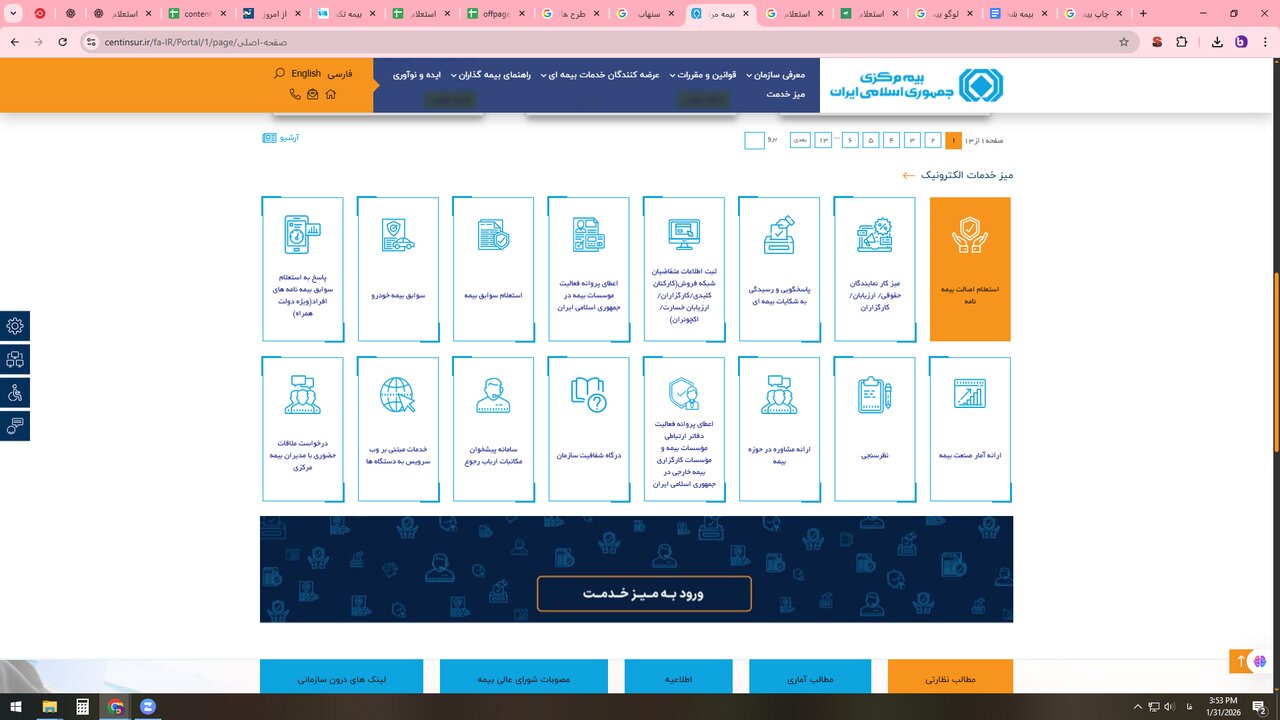1280x720 pixels.
Task: Switch site language to English
Action: (306, 74)
